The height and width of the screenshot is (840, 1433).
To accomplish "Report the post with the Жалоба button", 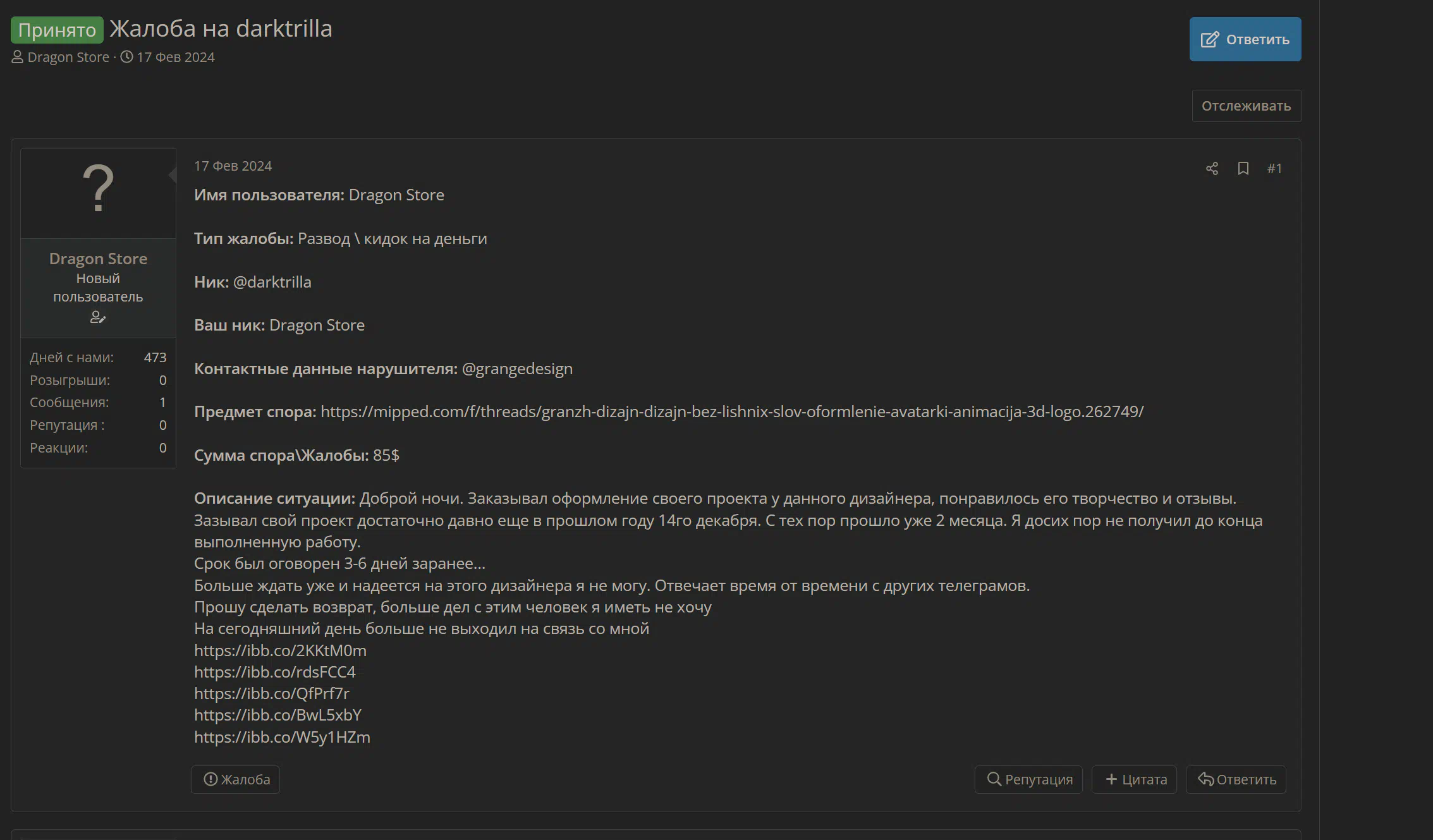I will pyautogui.click(x=236, y=779).
